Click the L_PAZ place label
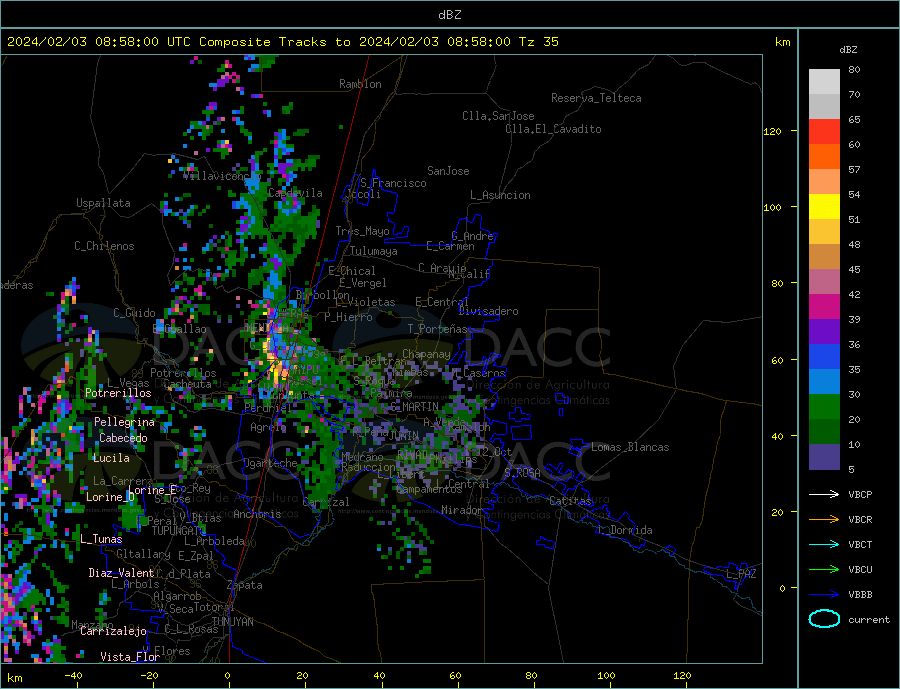 [x=742, y=574]
